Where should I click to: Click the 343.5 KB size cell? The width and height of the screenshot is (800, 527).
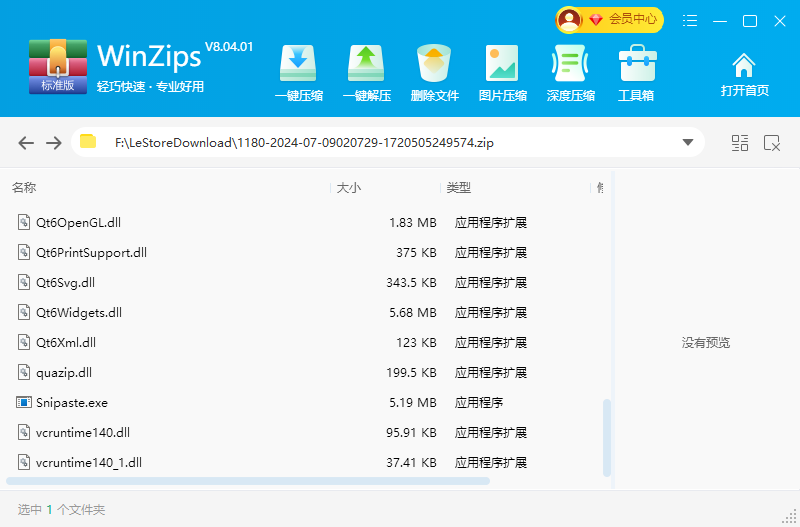click(x=411, y=283)
